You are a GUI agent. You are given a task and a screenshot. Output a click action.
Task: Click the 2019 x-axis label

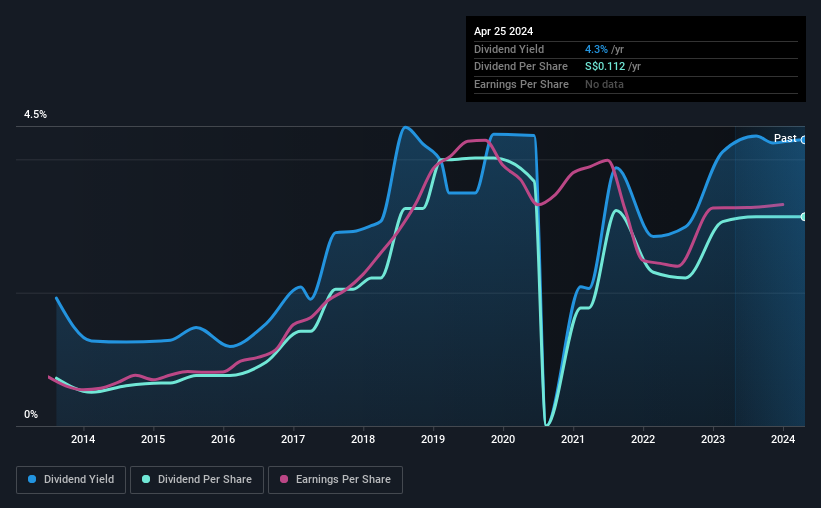433,439
